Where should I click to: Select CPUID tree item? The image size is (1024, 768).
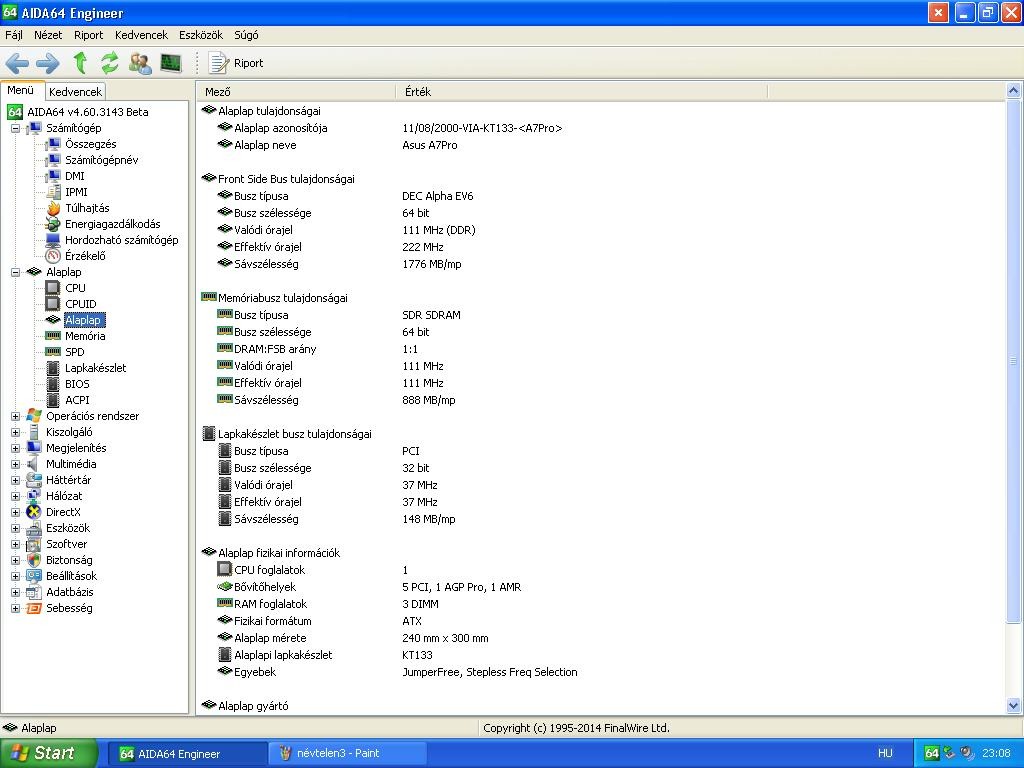[80, 304]
